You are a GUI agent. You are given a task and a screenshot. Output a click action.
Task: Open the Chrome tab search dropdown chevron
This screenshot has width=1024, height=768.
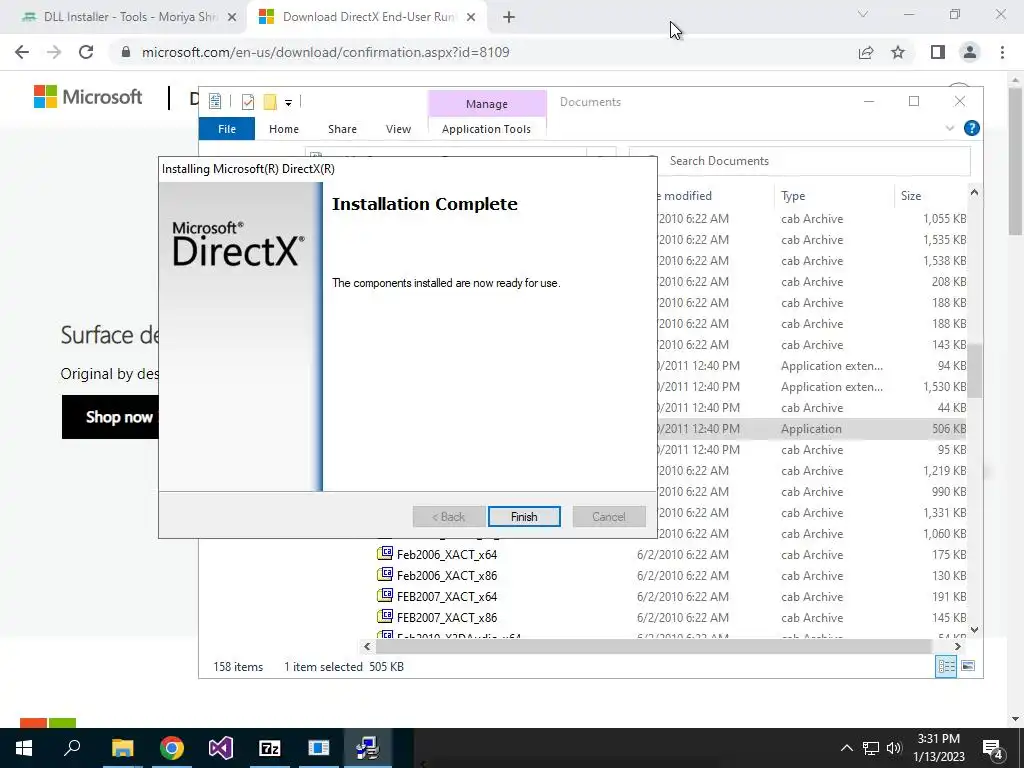coord(863,14)
